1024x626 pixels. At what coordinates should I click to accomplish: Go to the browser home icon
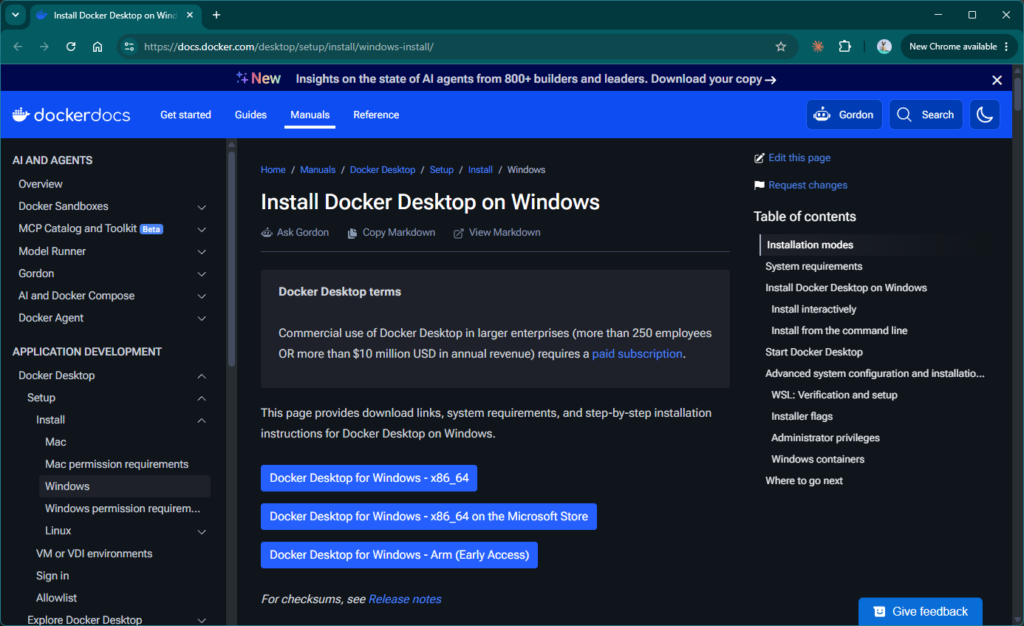pyautogui.click(x=97, y=46)
